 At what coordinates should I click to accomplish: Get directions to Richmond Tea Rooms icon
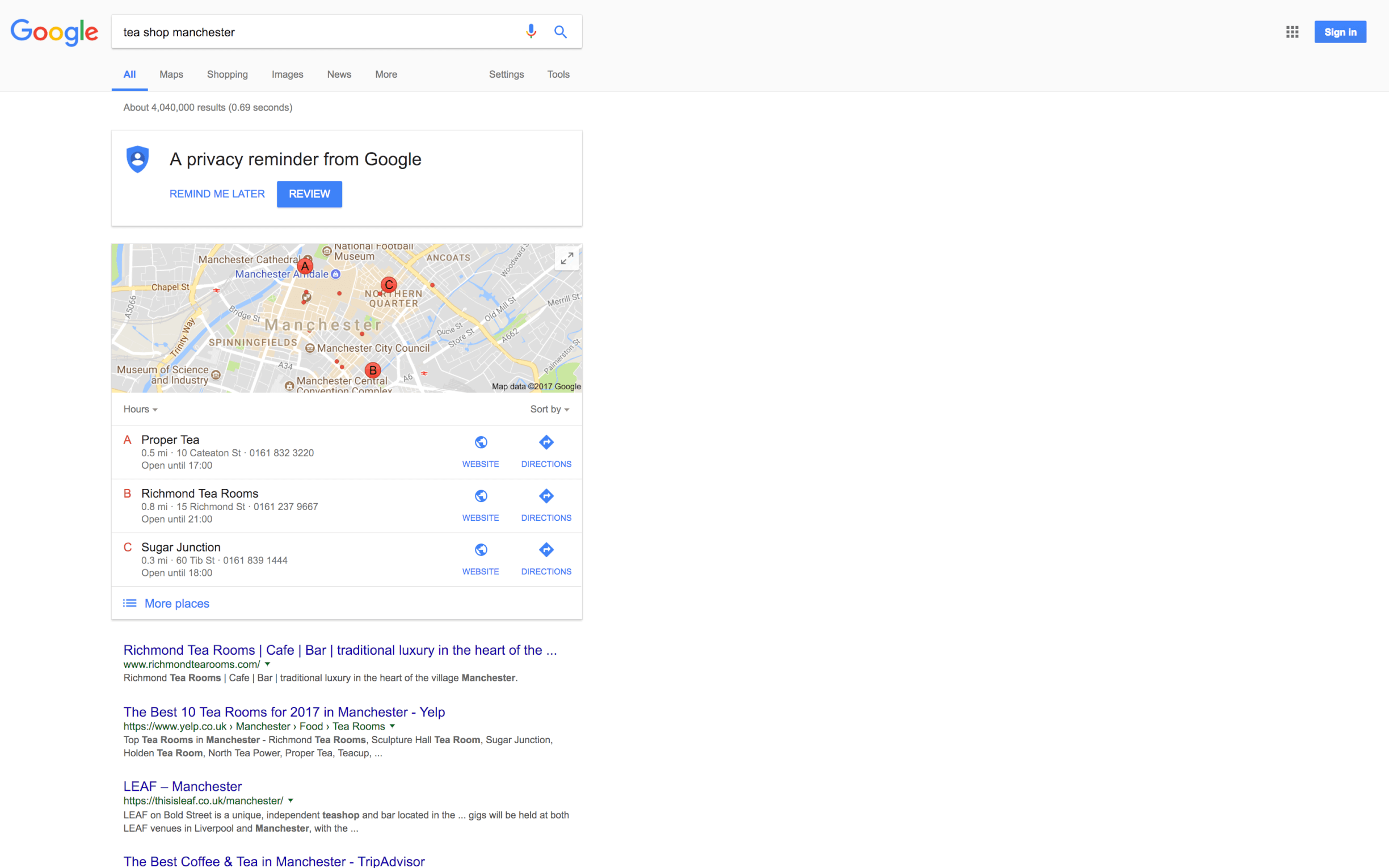(546, 496)
